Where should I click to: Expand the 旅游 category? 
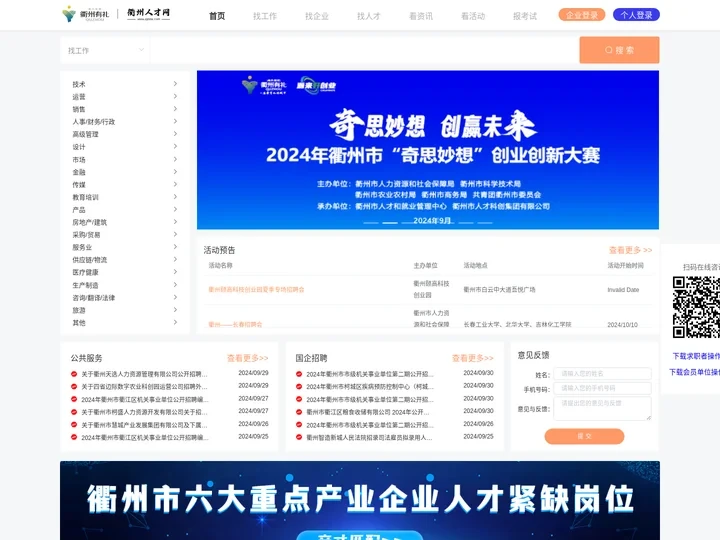tap(124, 310)
